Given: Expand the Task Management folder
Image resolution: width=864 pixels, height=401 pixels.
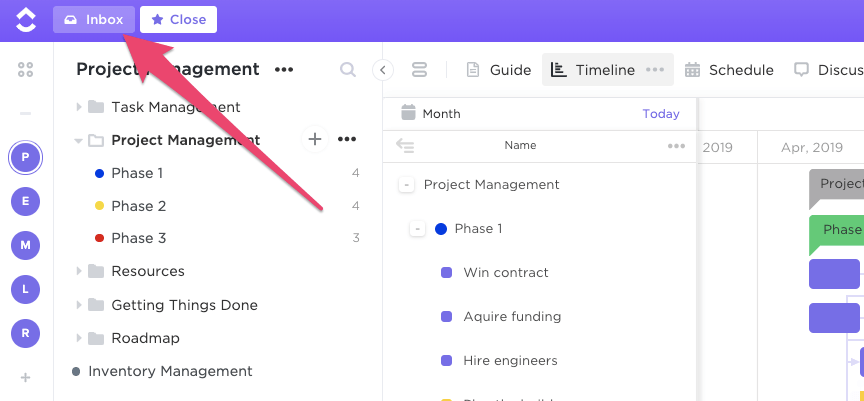Looking at the screenshot, I should click(x=79, y=107).
